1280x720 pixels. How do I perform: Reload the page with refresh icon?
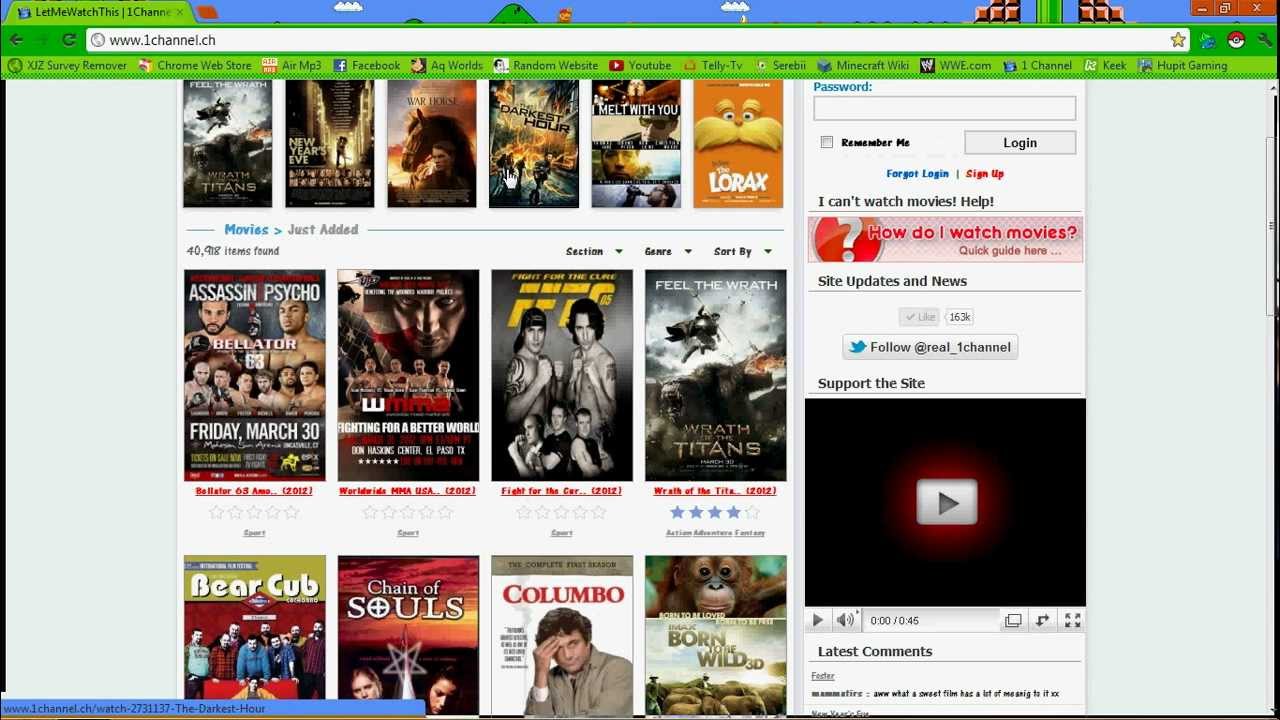pos(68,40)
